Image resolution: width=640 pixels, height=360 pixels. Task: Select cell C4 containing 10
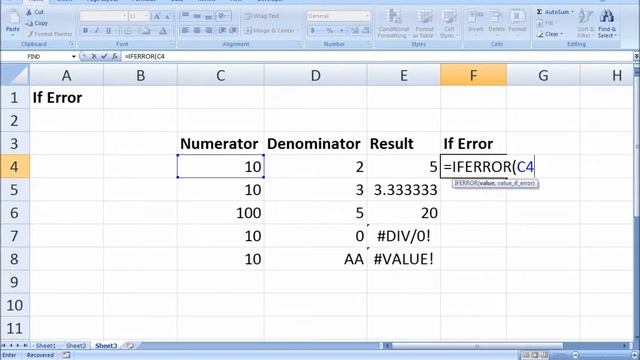[x=221, y=167]
